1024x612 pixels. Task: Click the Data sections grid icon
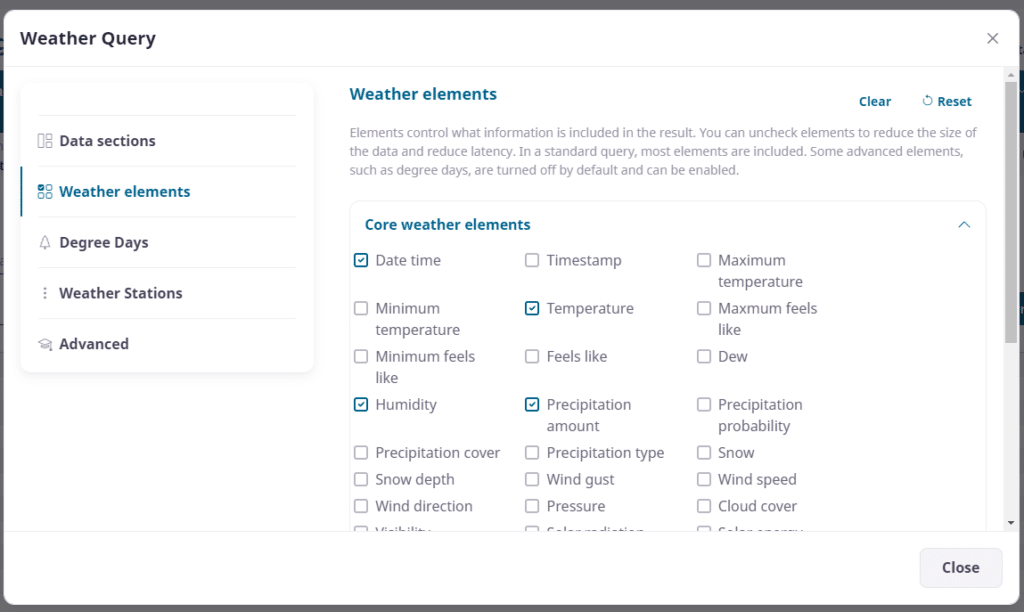point(44,140)
